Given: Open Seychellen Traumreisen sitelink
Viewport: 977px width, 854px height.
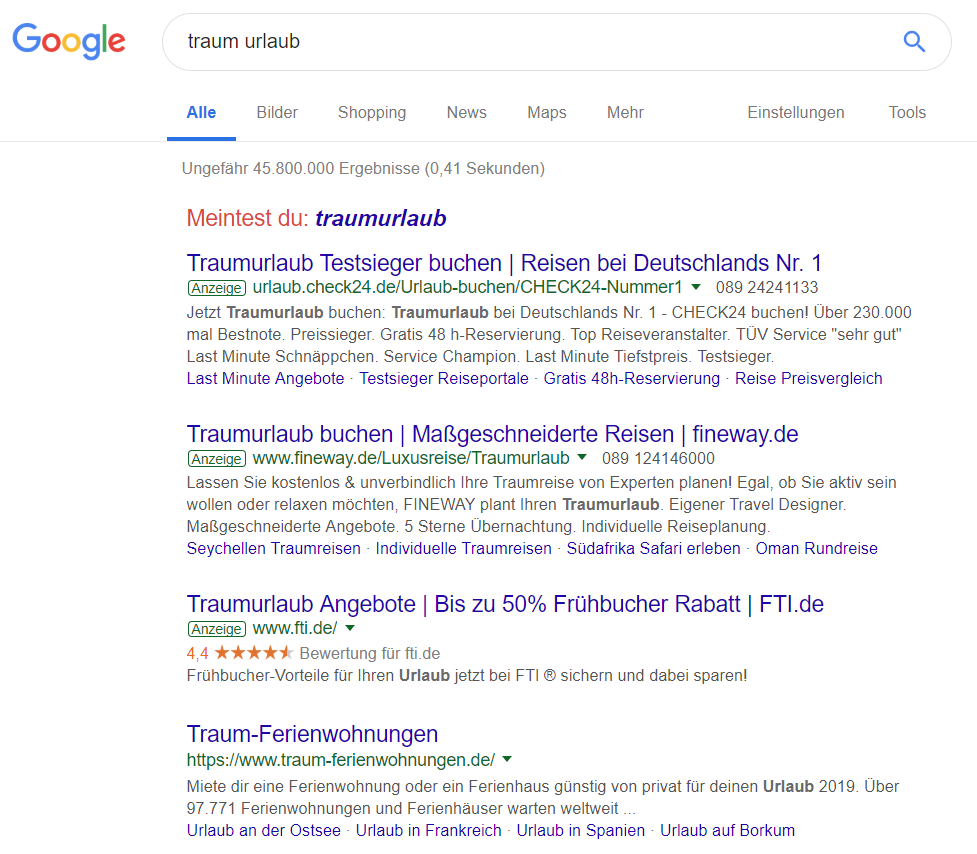Looking at the screenshot, I should [x=274, y=549].
